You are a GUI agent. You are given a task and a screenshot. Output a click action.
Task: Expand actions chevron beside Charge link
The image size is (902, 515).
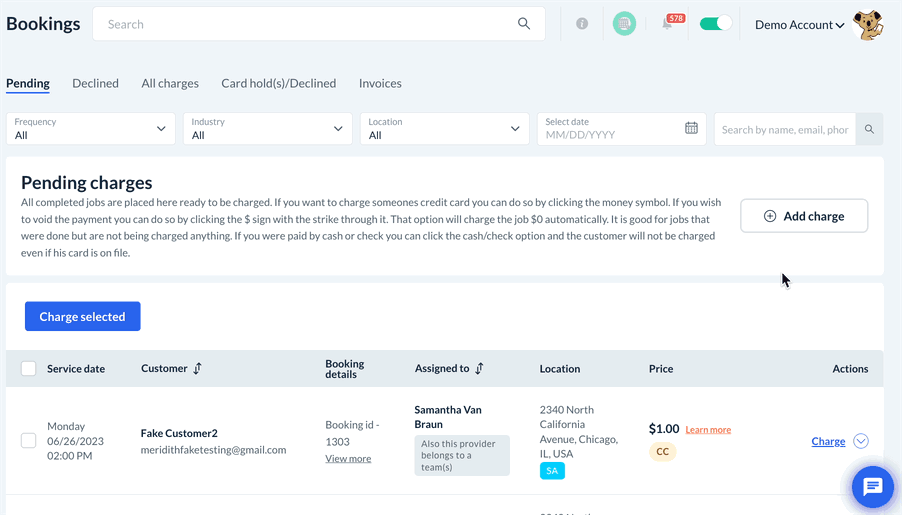point(861,441)
